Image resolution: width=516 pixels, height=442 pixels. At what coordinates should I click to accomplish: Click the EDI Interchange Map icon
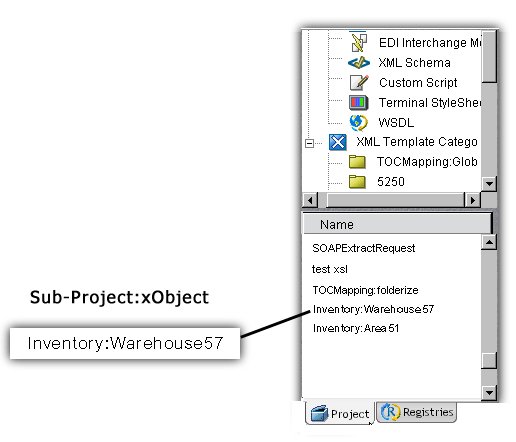click(359, 42)
